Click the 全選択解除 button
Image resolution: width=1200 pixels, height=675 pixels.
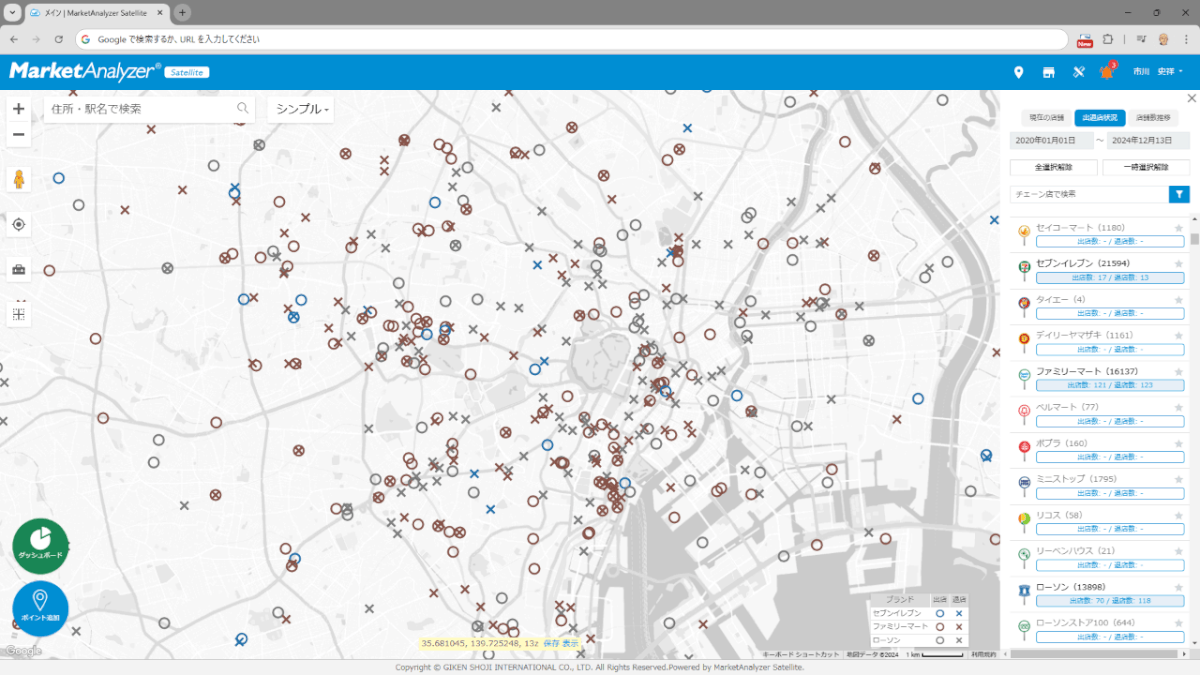(1054, 168)
